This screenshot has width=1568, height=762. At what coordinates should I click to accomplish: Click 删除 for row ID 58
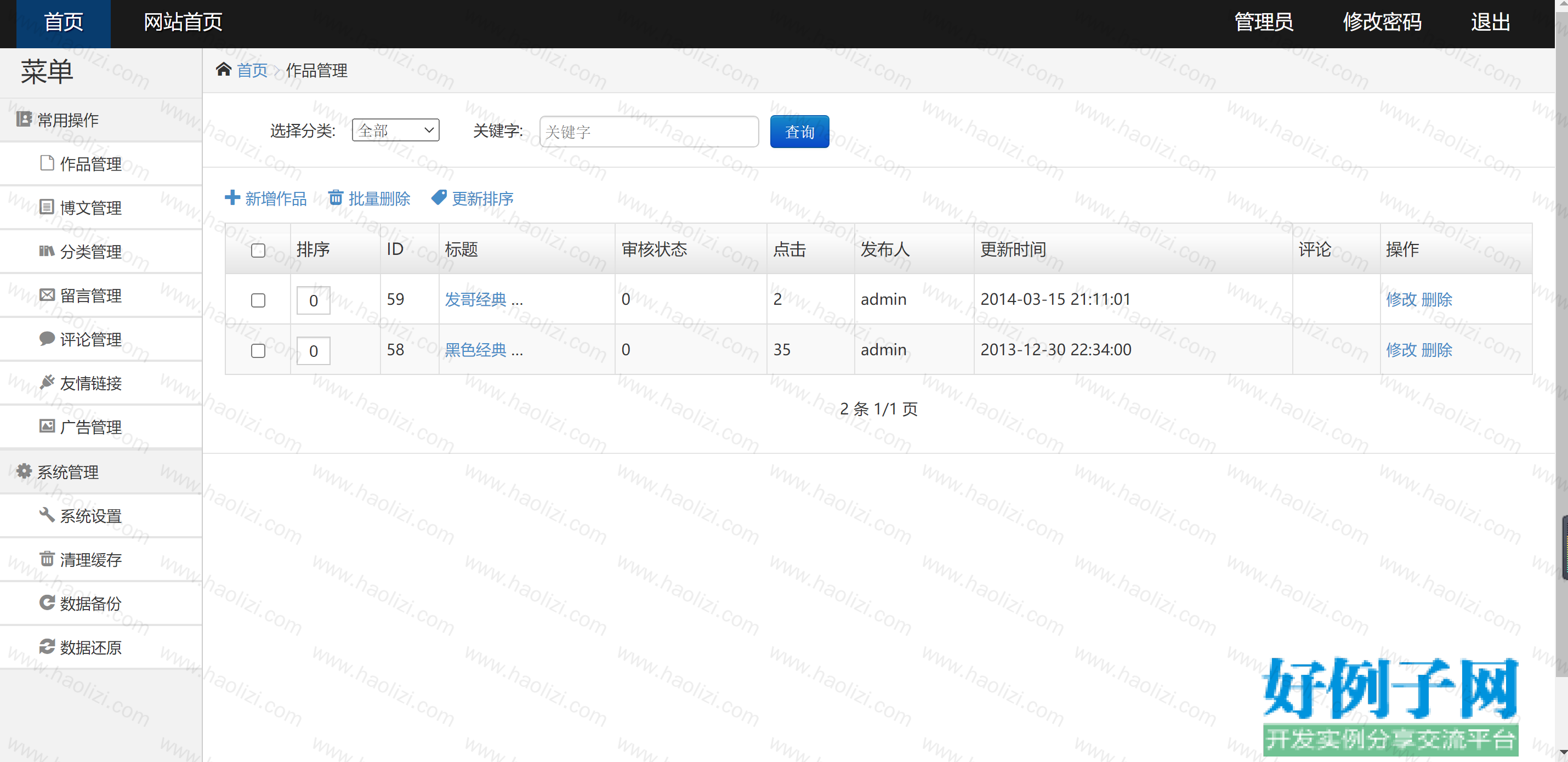click(x=1436, y=350)
